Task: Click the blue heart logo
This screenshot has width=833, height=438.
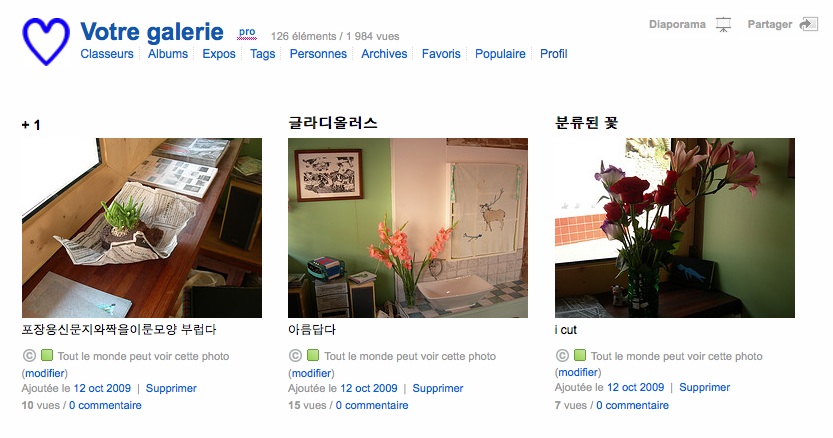Action: [x=46, y=41]
